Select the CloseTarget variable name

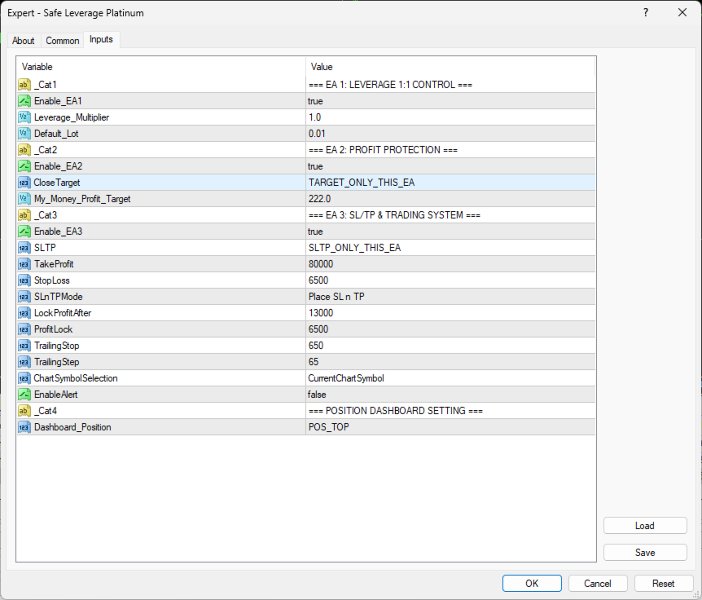point(57,183)
